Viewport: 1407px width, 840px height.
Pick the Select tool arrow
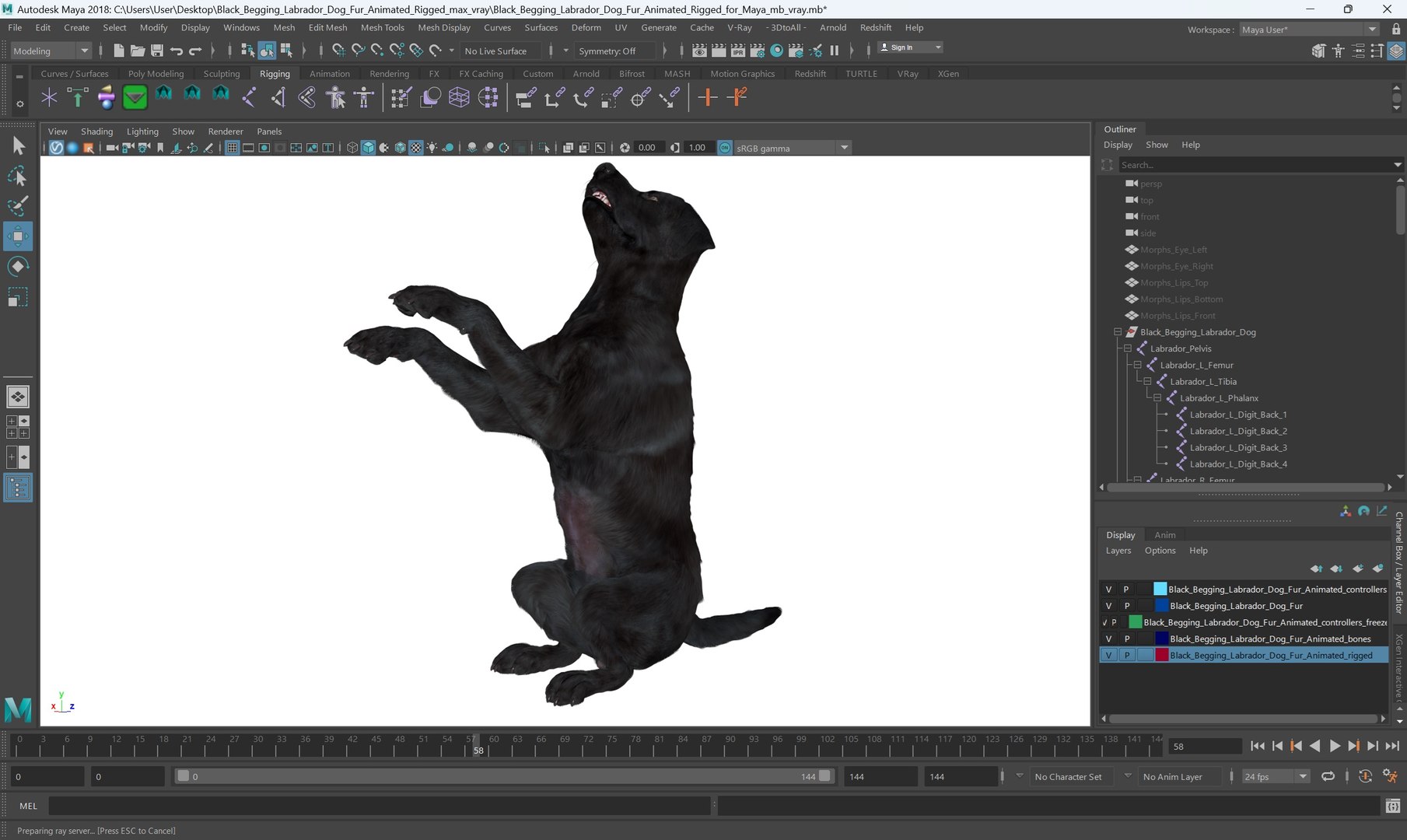[18, 145]
